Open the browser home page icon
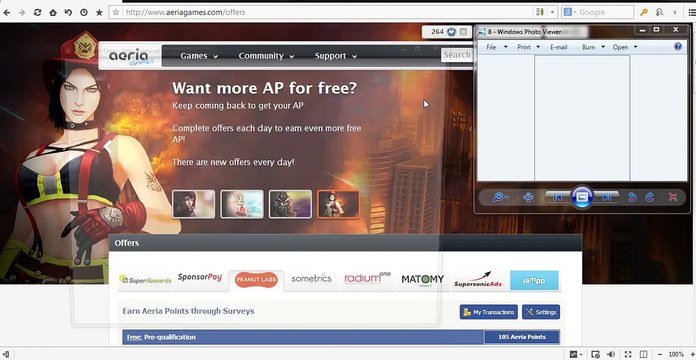Viewport: 696px width, 360px height. tap(53, 12)
